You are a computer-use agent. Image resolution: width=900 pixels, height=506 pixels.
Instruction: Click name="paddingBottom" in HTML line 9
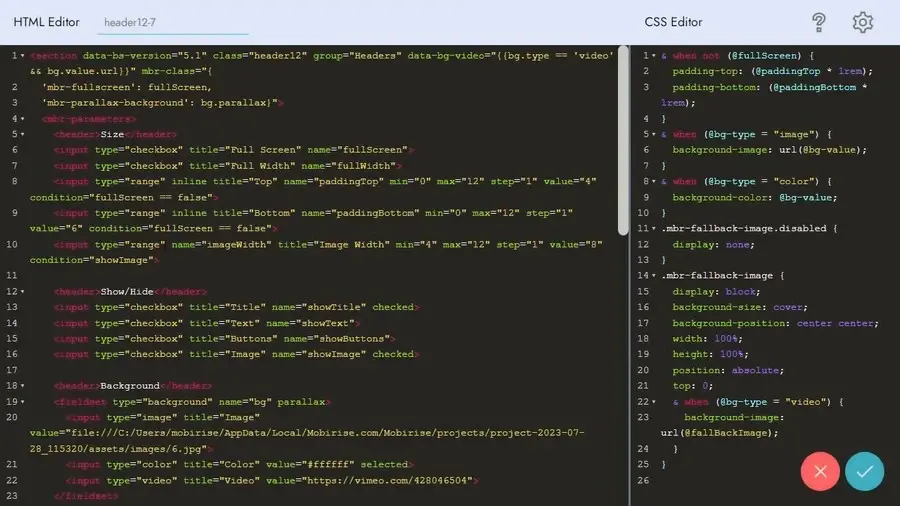(x=360, y=213)
